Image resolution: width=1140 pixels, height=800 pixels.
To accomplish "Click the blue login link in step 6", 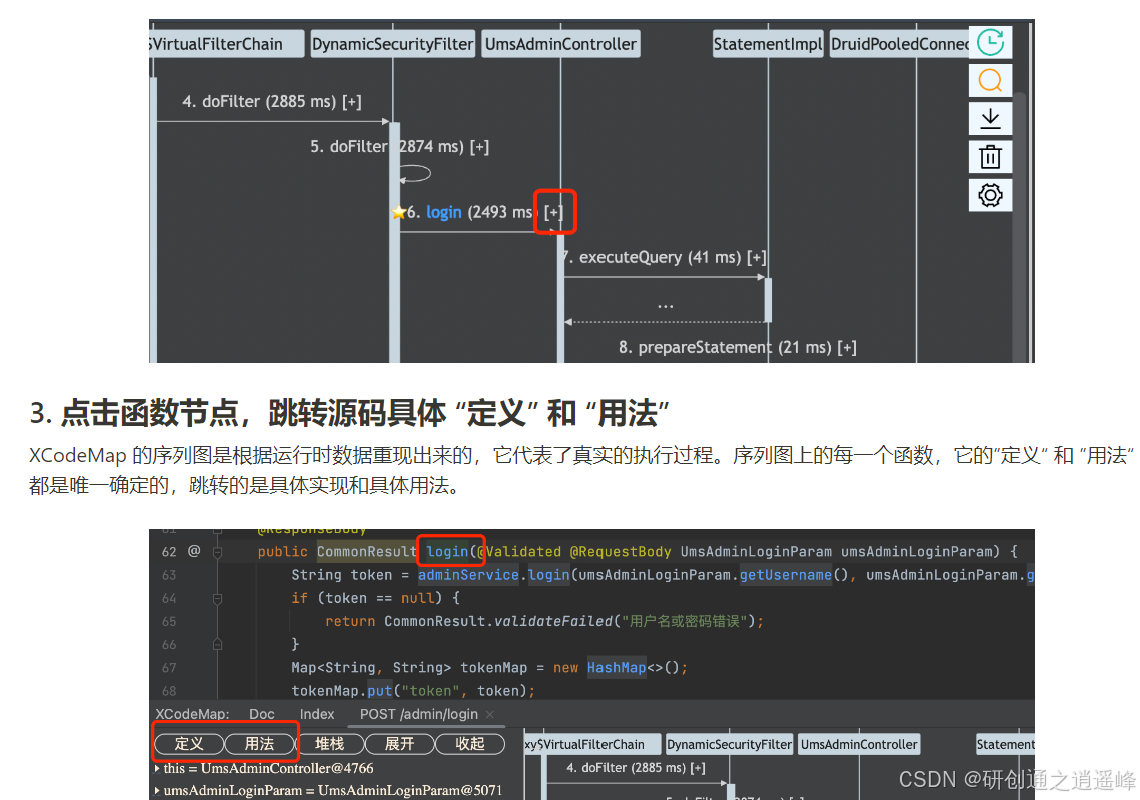I will point(443,212).
